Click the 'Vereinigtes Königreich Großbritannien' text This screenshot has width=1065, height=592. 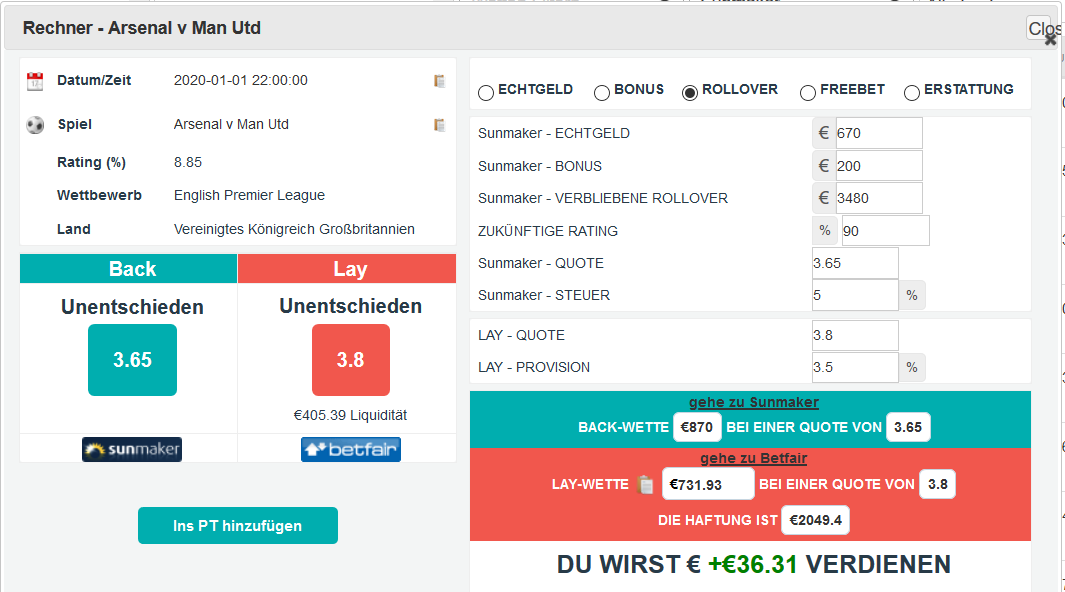(x=294, y=229)
